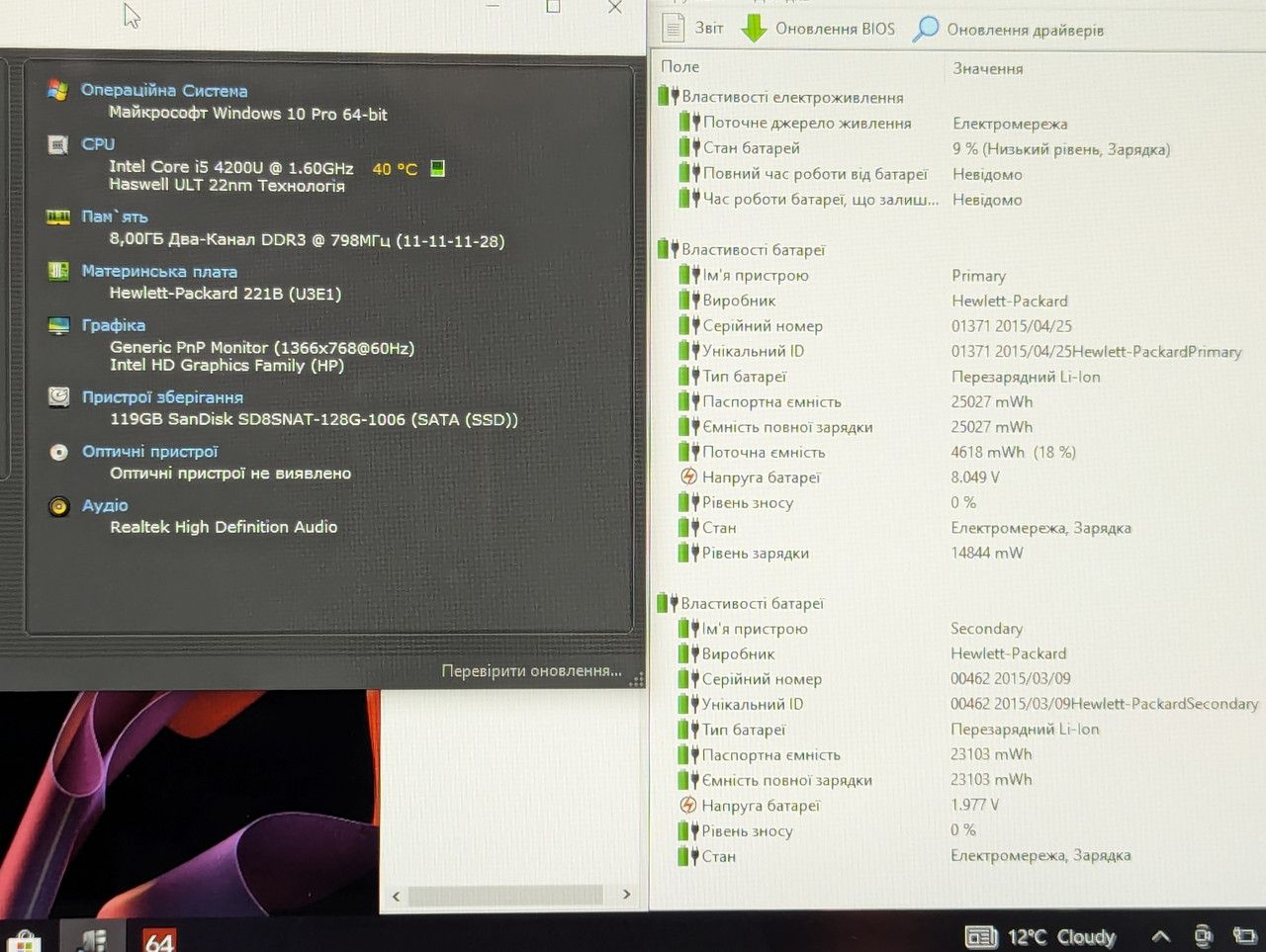1266x952 pixels.
Task: Click the Оптичні пристрої не виявлено text
Action: coord(230,474)
